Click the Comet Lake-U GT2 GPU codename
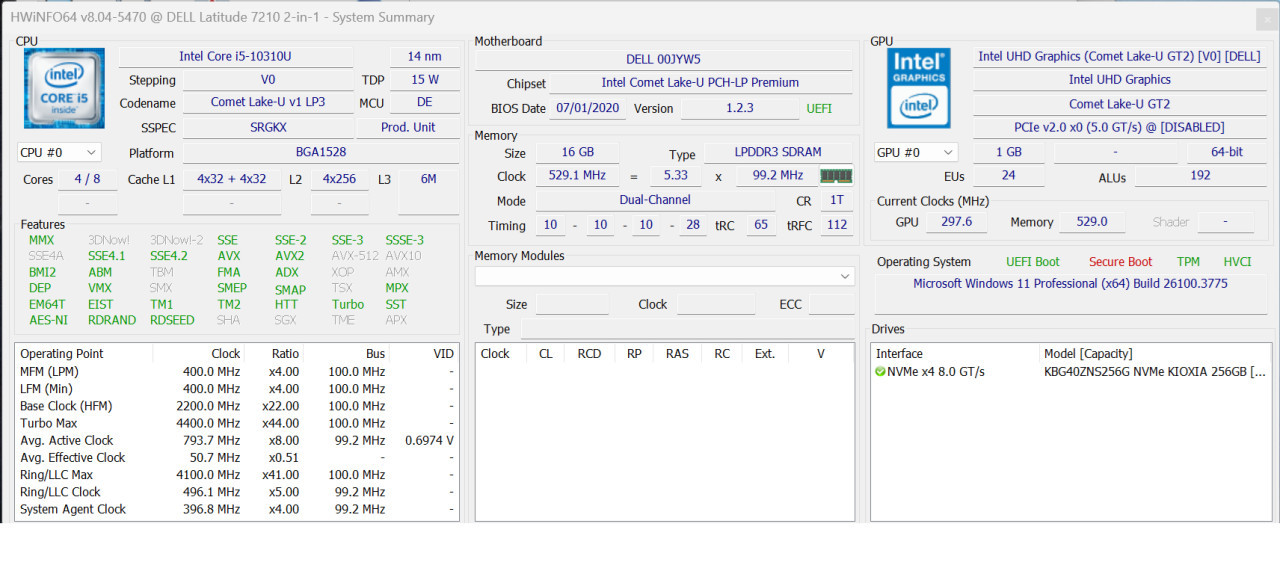 click(x=1119, y=104)
